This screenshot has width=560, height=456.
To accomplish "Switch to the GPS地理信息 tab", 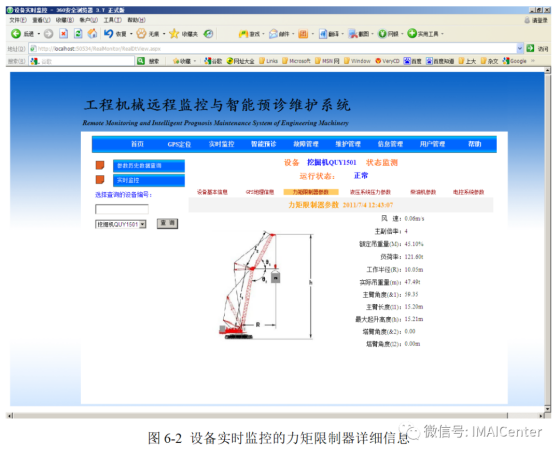I will tap(260, 192).
